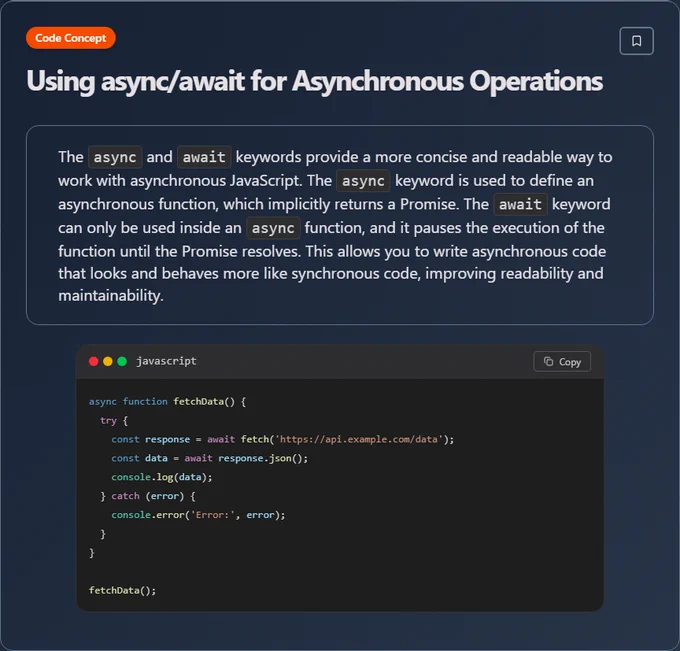
Task: Click the 'maintainability.' word in description
Action: click(111, 296)
